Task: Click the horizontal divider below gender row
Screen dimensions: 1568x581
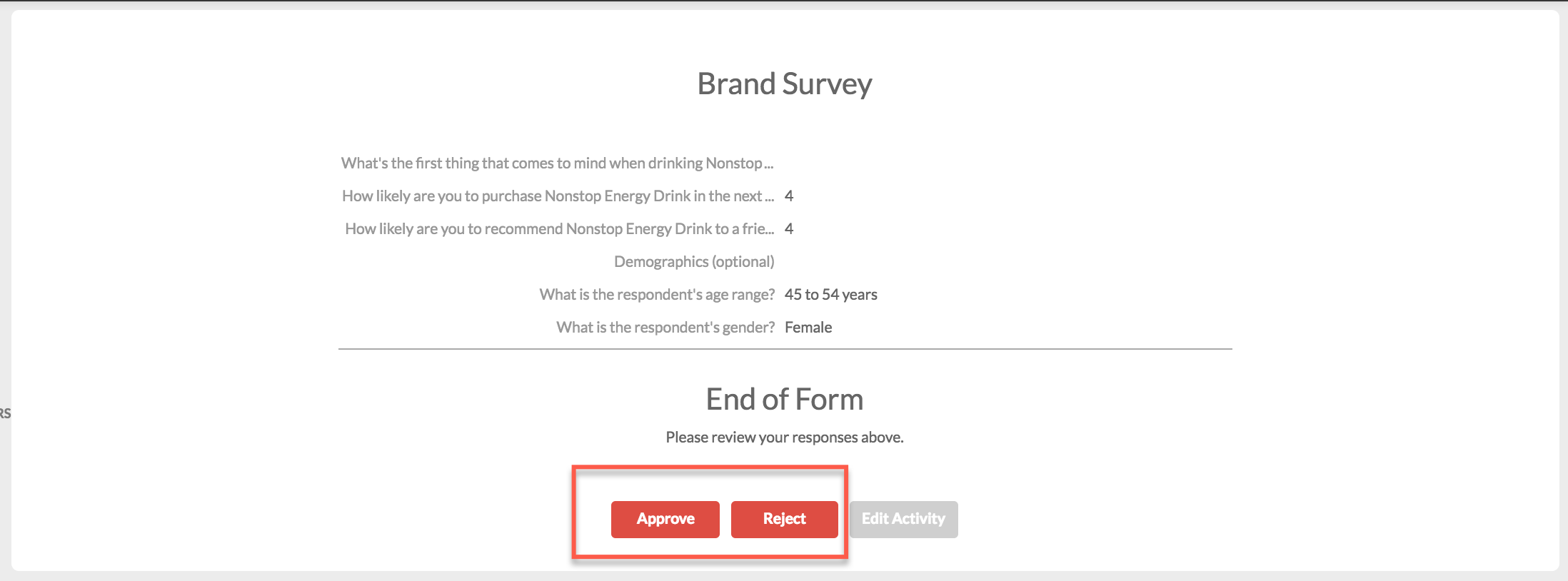Action: pos(785,349)
